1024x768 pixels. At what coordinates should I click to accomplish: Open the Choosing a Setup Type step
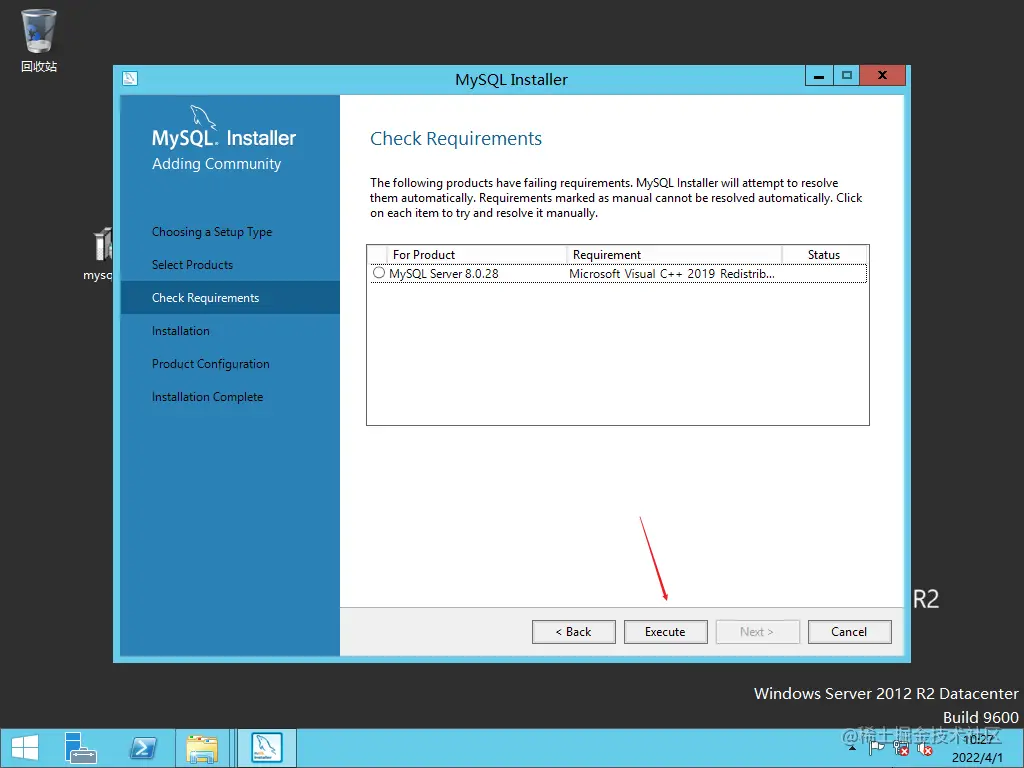[212, 232]
